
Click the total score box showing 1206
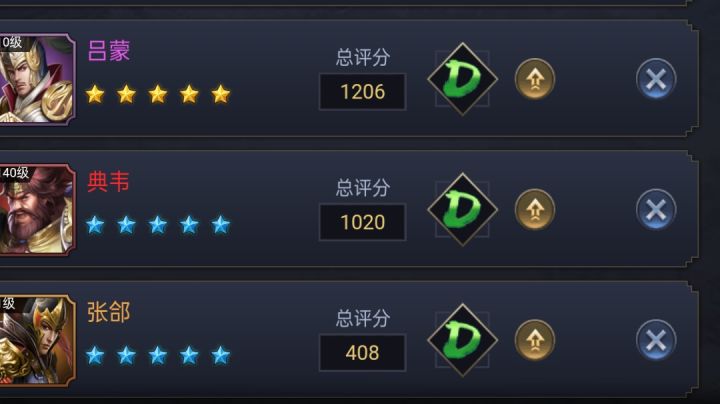362,92
